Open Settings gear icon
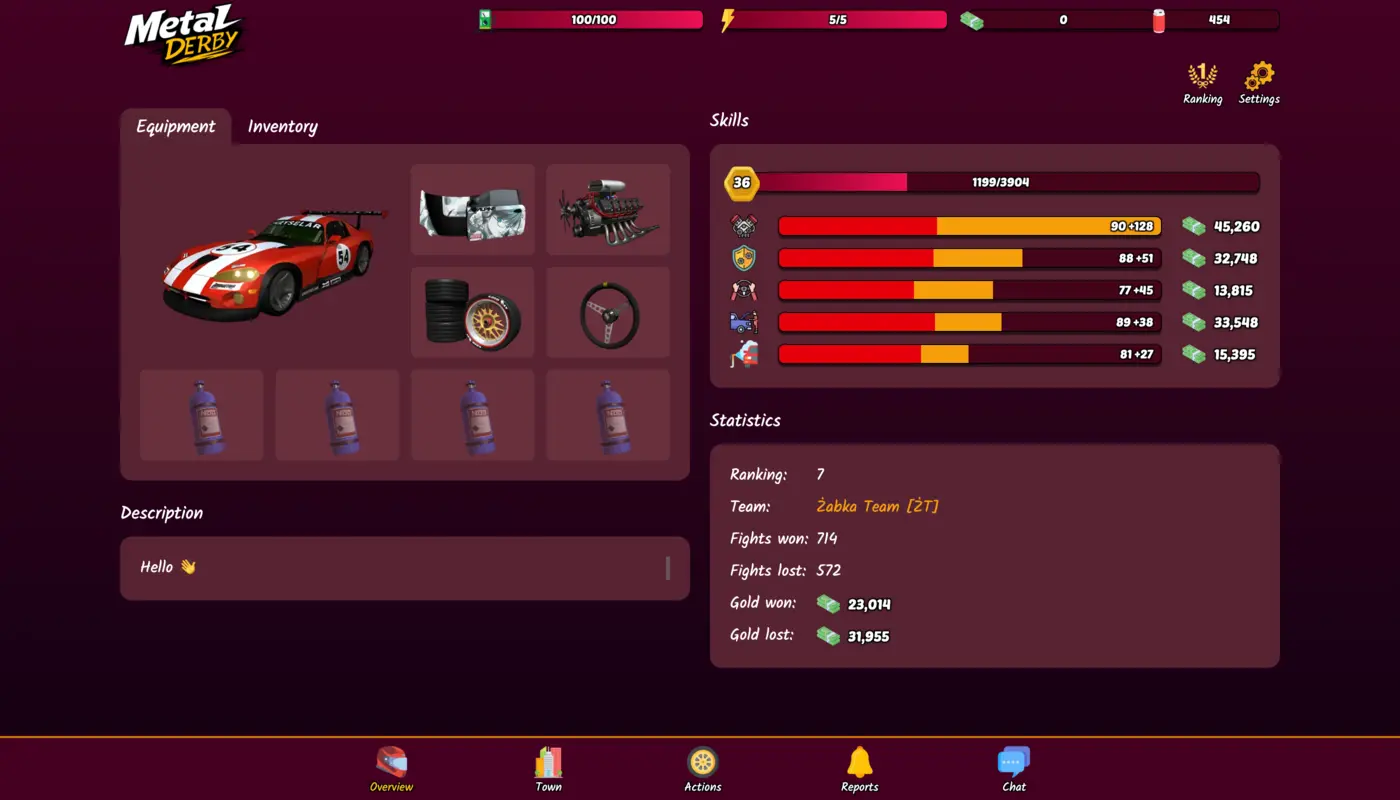This screenshot has height=800, width=1400. 1259,82
